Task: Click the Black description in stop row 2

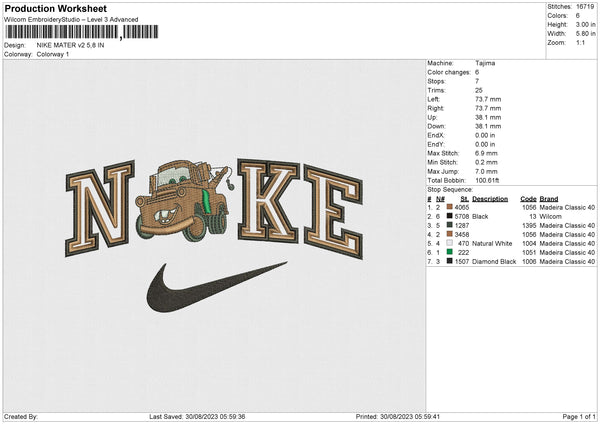Action: (480, 217)
